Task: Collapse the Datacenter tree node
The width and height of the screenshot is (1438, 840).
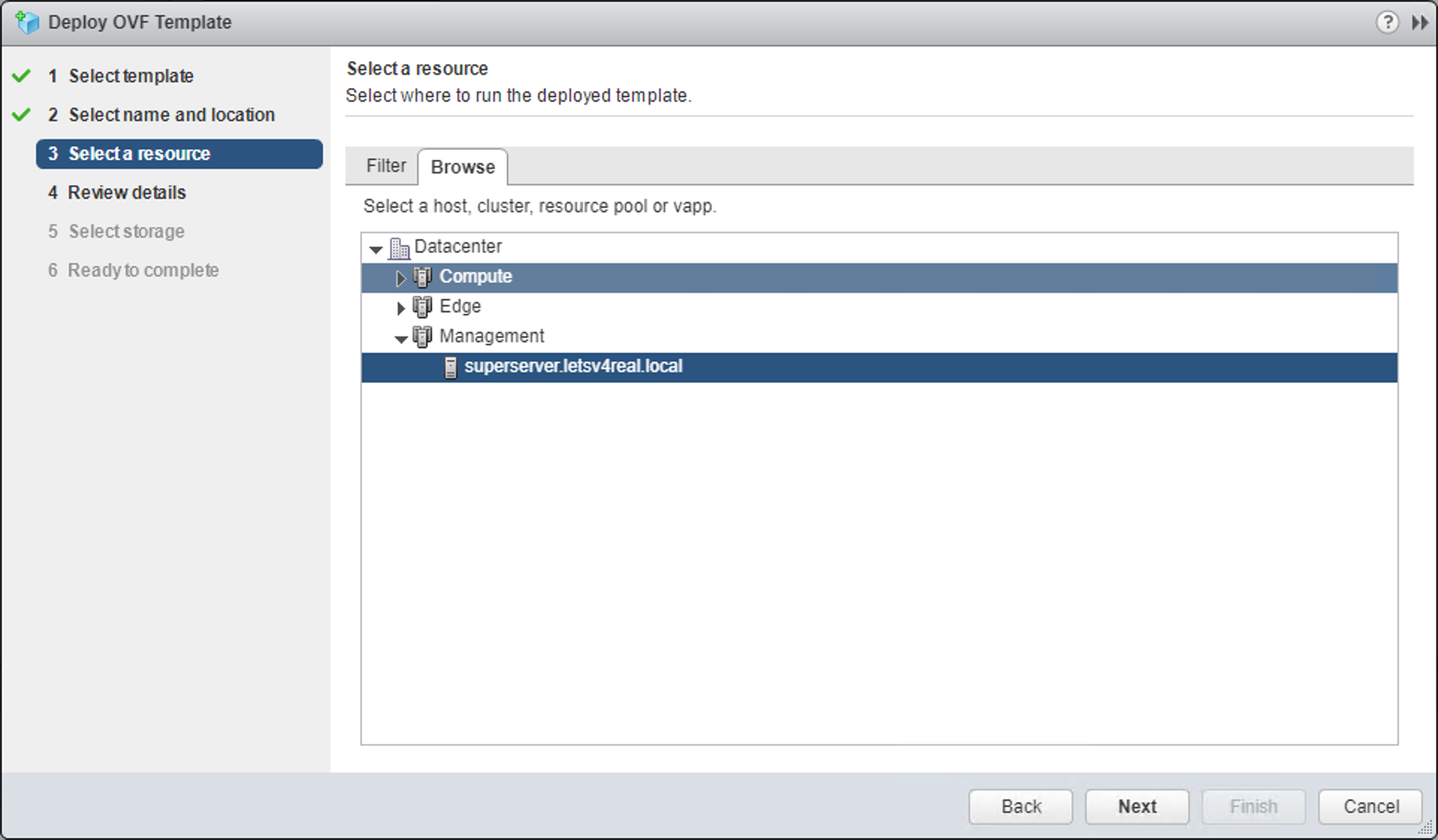Action: (x=376, y=249)
